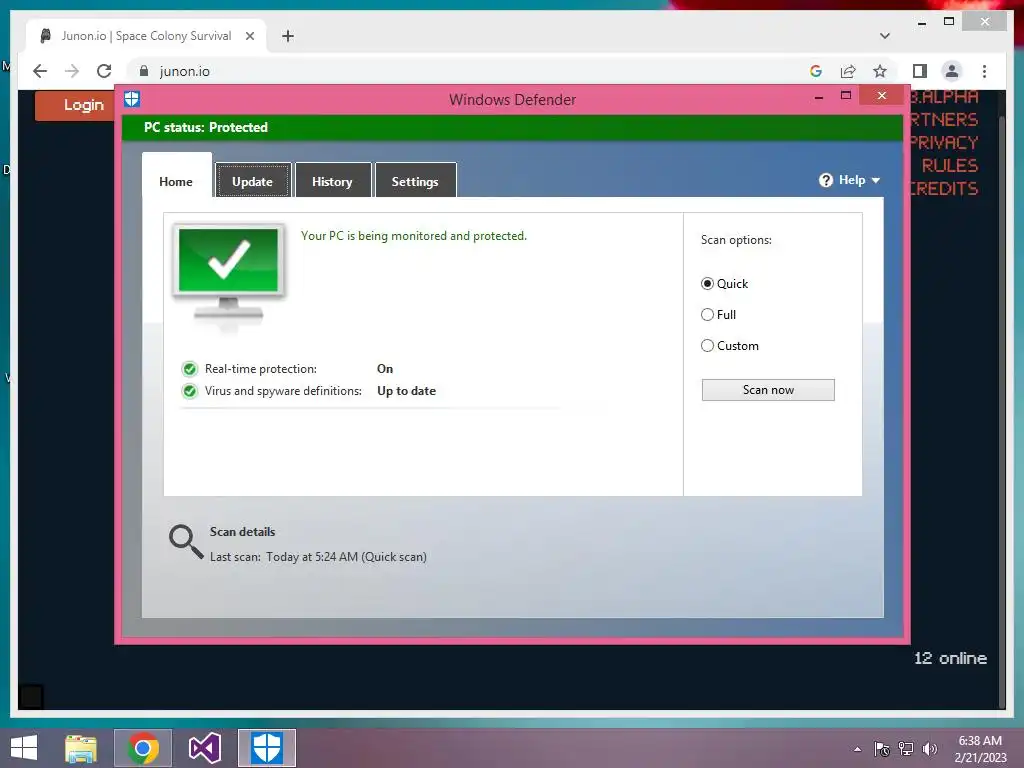Bookmark this tab with the star icon
Viewport: 1024px width, 768px height.
[880, 71]
